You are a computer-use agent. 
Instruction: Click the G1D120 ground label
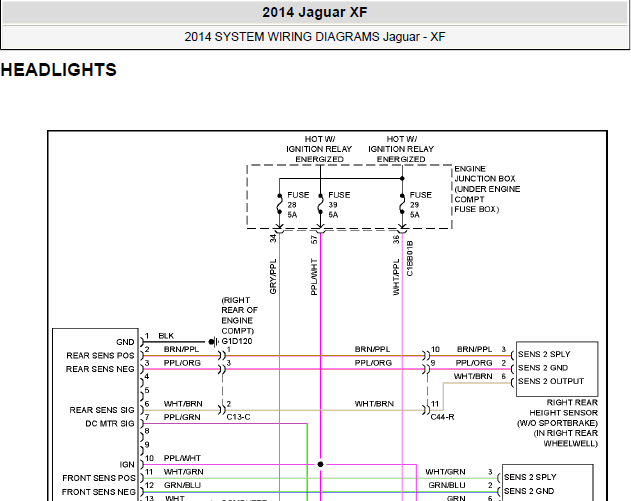(x=237, y=341)
